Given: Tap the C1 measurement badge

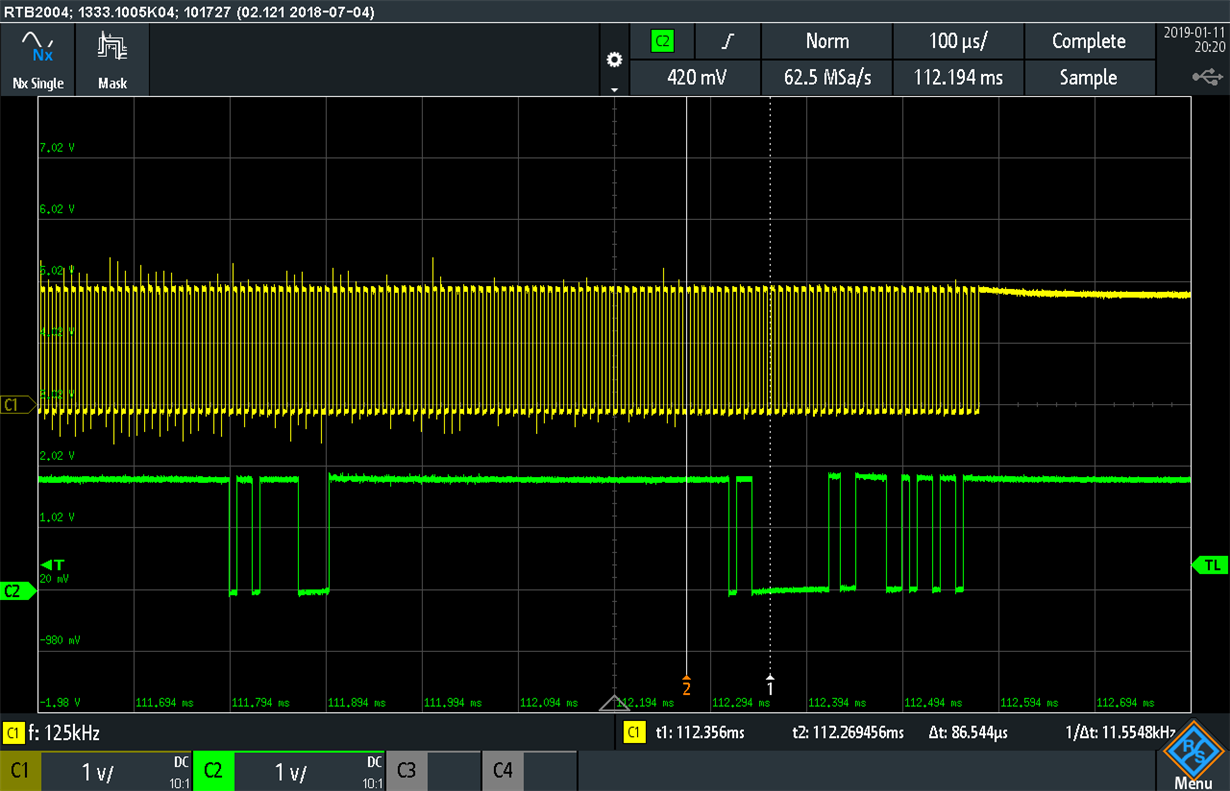Looking at the screenshot, I should [x=14, y=733].
